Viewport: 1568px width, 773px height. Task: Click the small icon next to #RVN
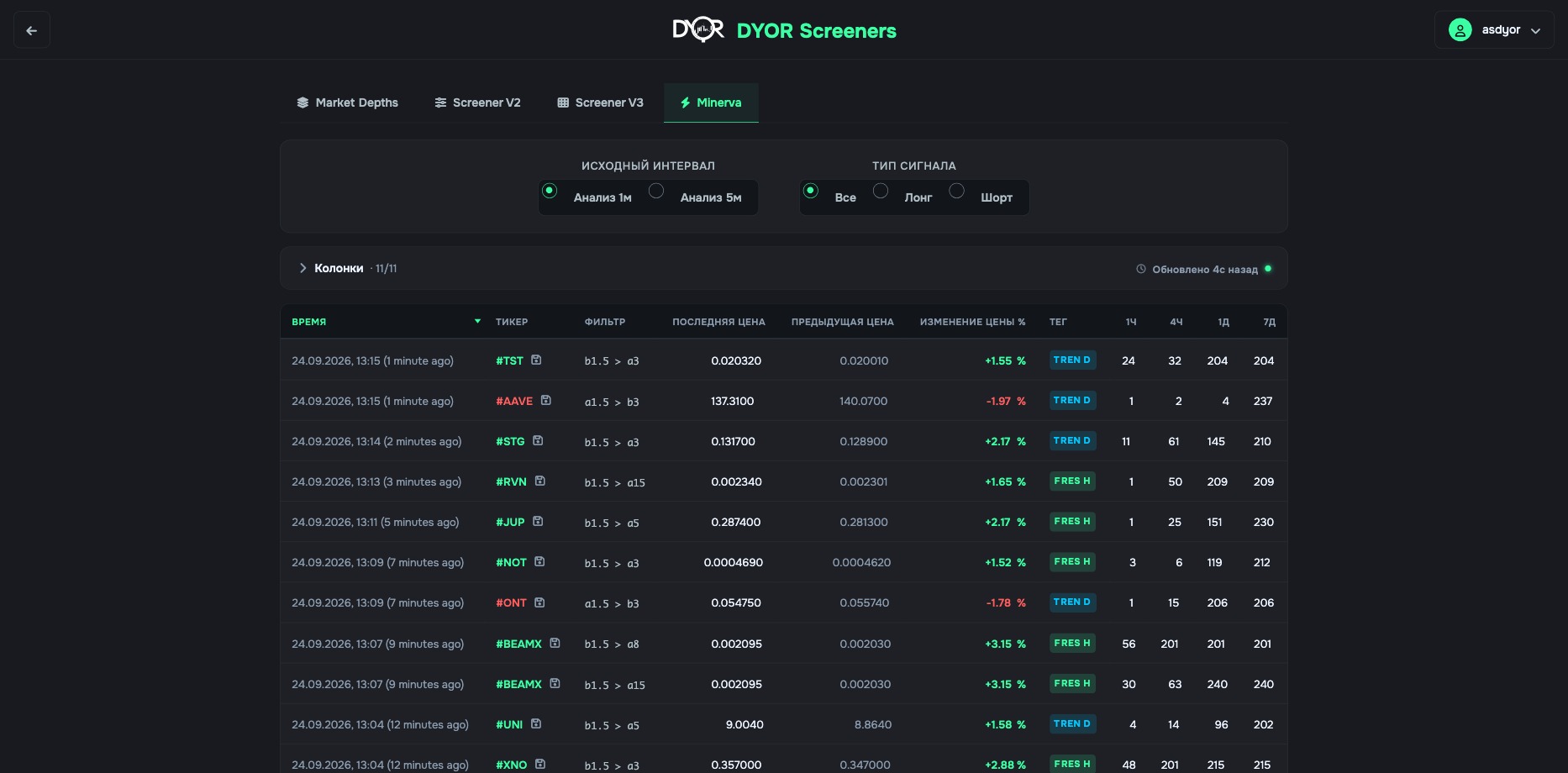[x=540, y=481]
